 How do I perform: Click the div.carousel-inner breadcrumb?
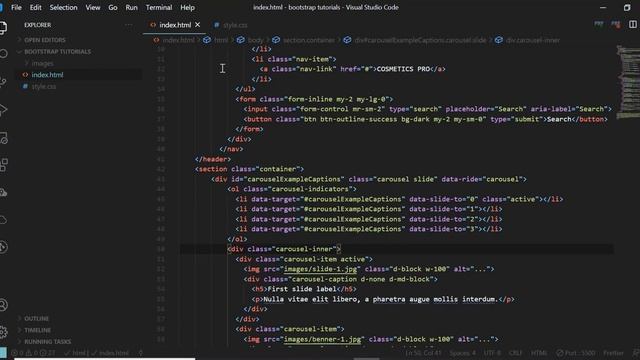point(533,40)
